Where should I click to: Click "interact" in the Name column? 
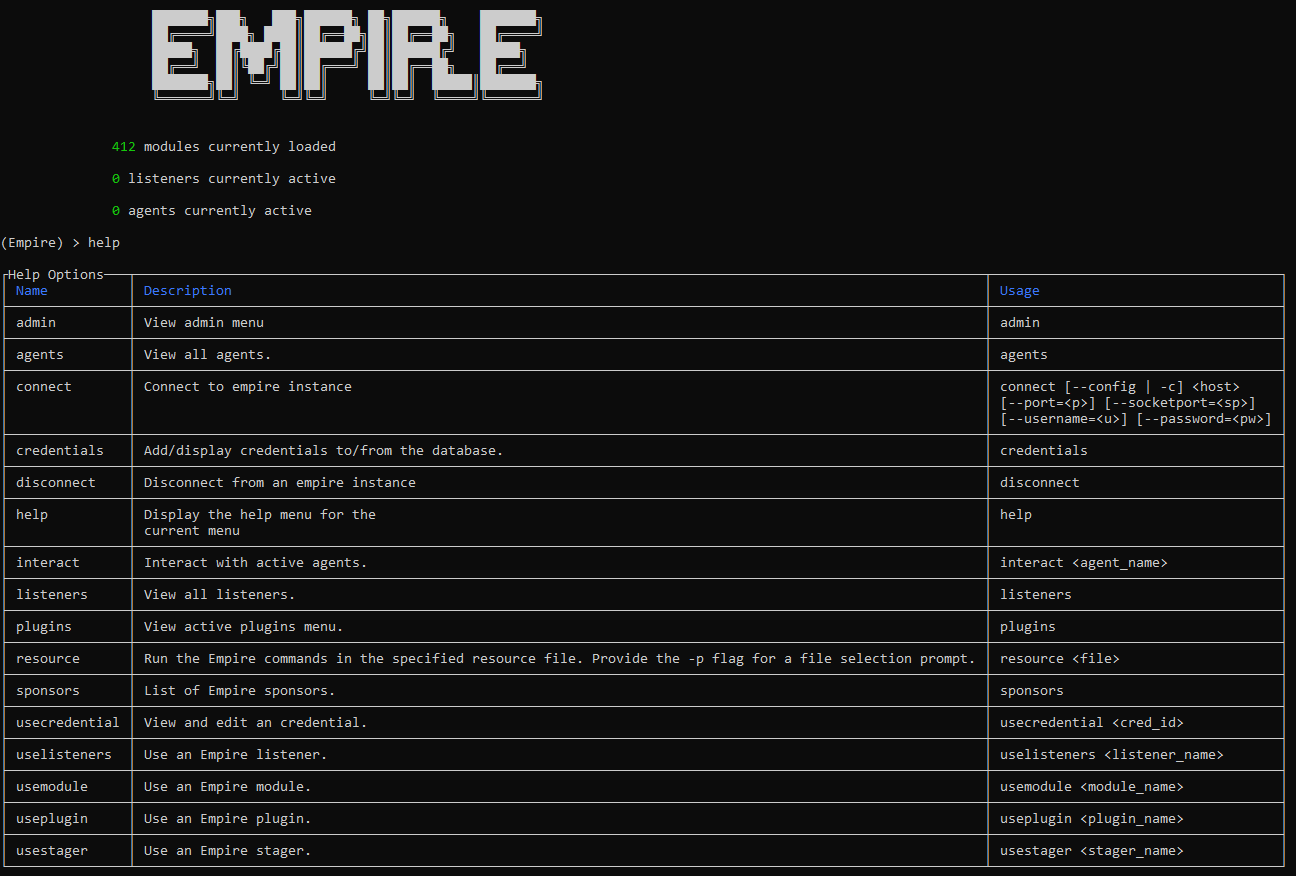tap(48, 563)
